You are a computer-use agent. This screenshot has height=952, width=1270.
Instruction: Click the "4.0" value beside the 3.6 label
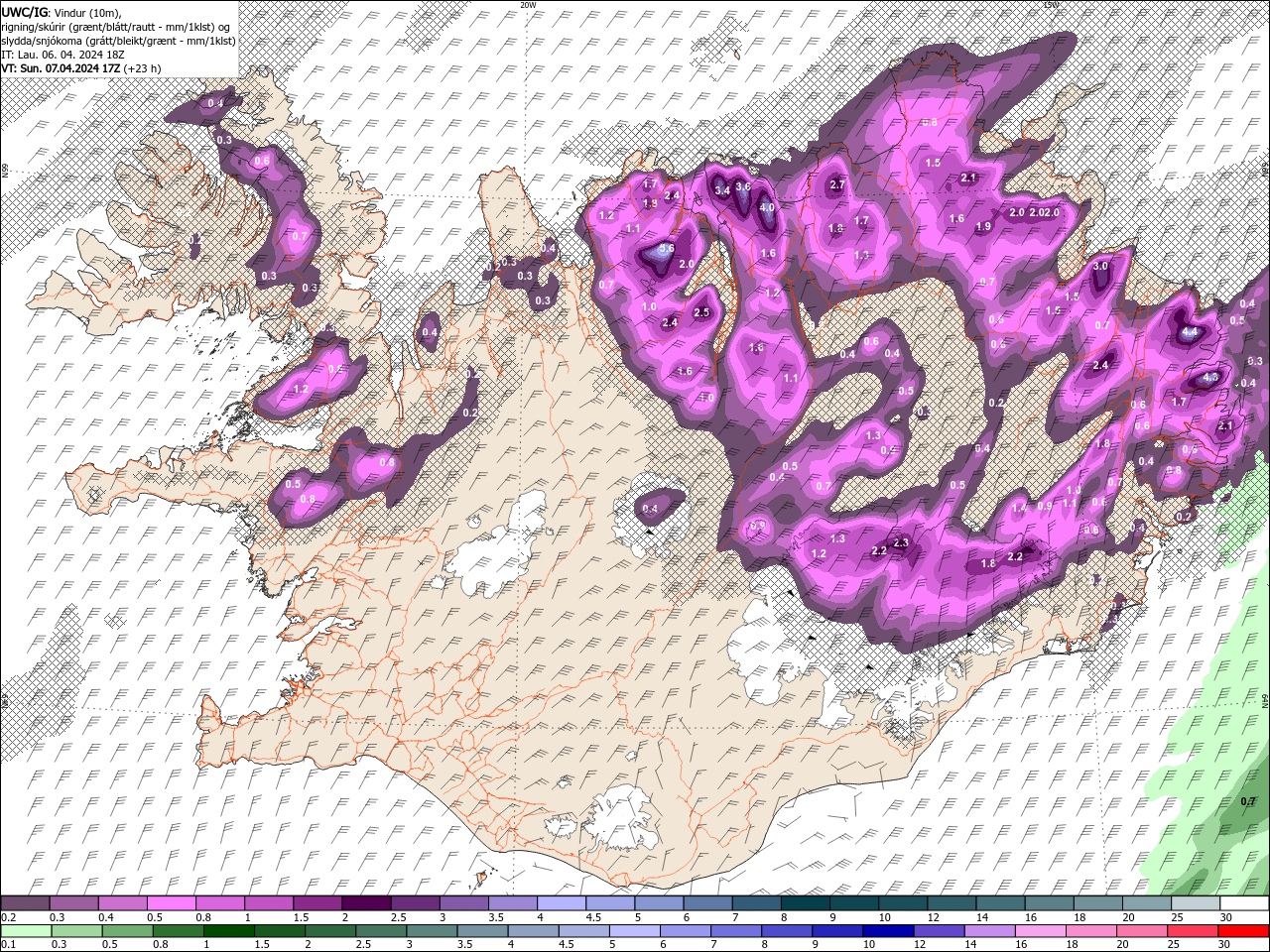[x=767, y=208]
